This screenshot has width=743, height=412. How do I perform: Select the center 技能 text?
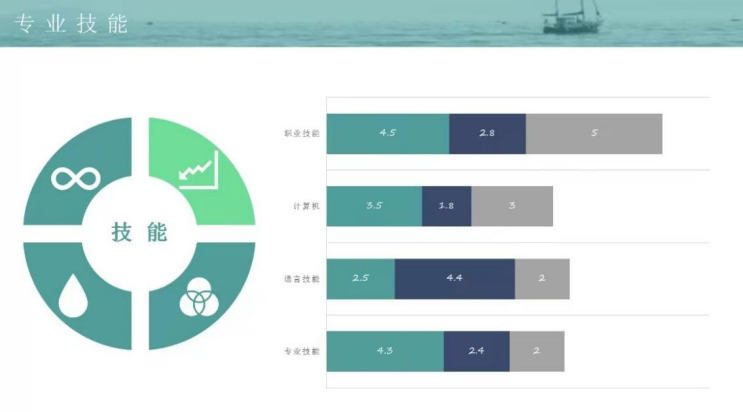click(140, 233)
